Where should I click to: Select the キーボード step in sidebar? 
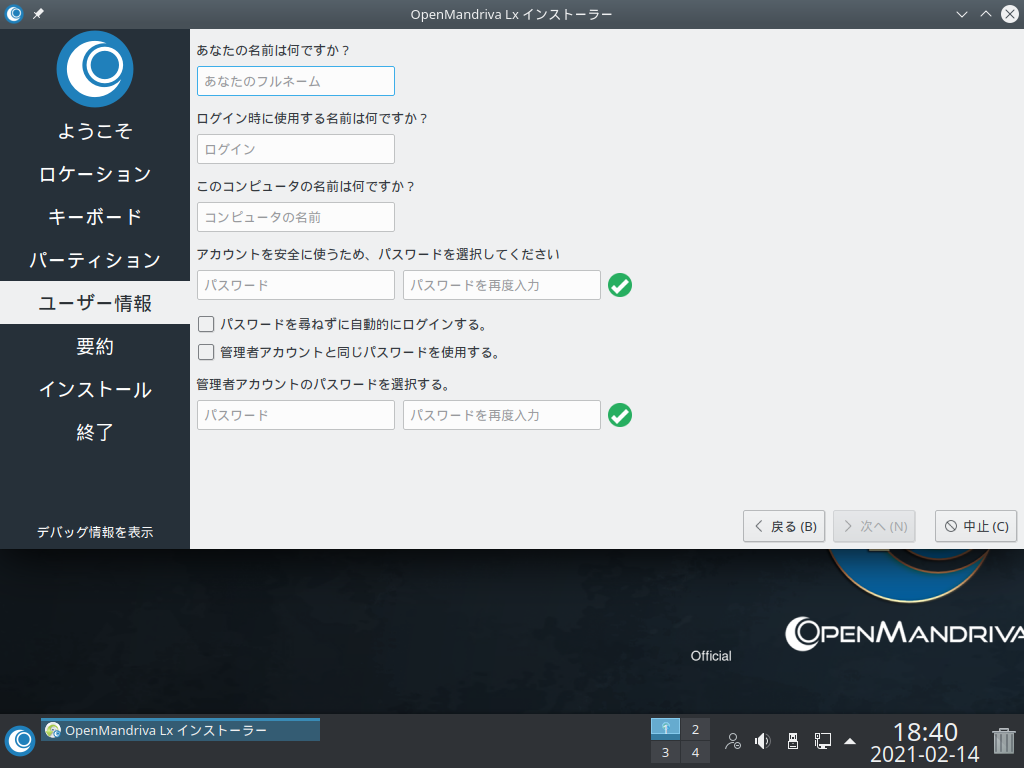(95, 217)
